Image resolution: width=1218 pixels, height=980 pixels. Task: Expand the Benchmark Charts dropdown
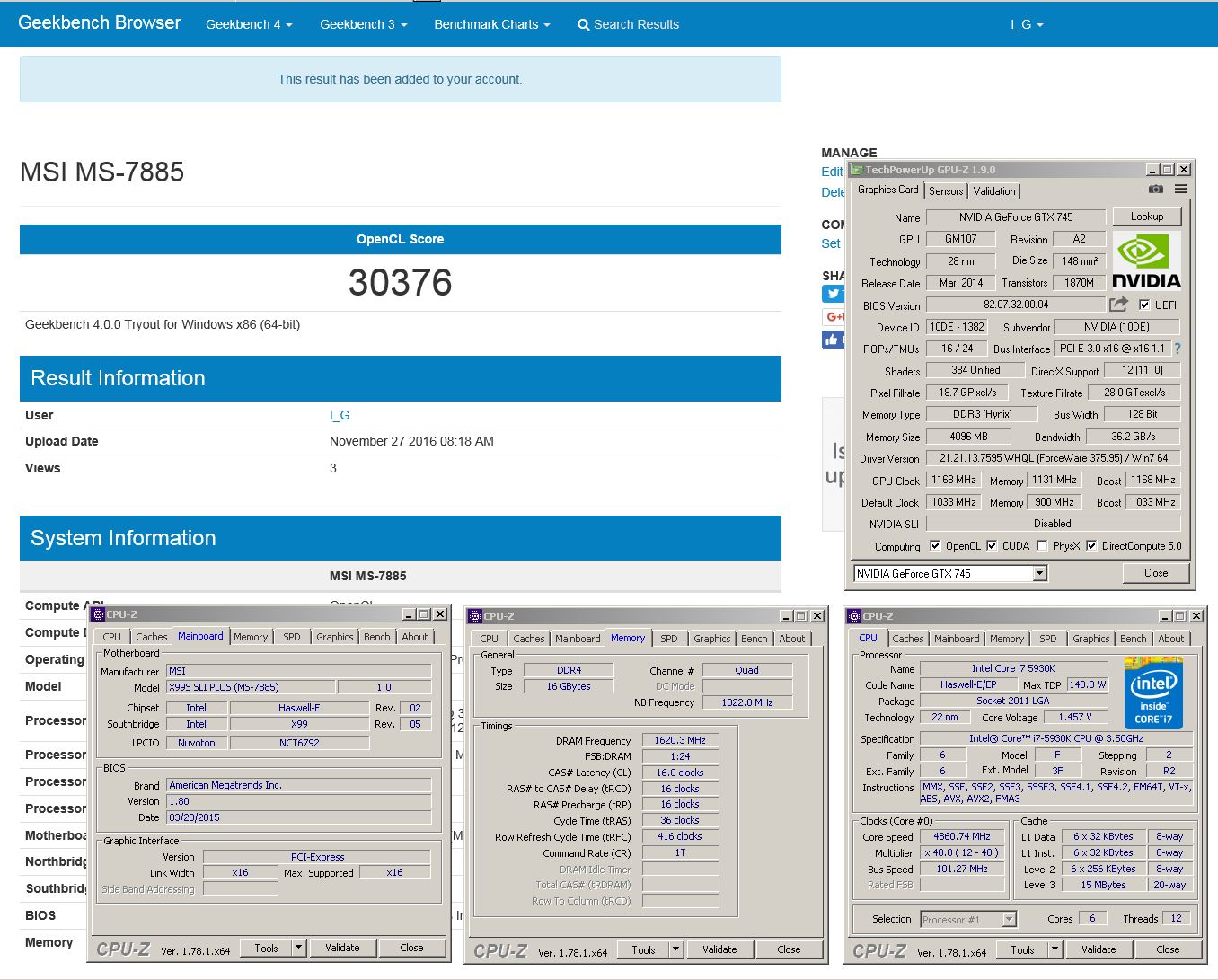(x=491, y=24)
